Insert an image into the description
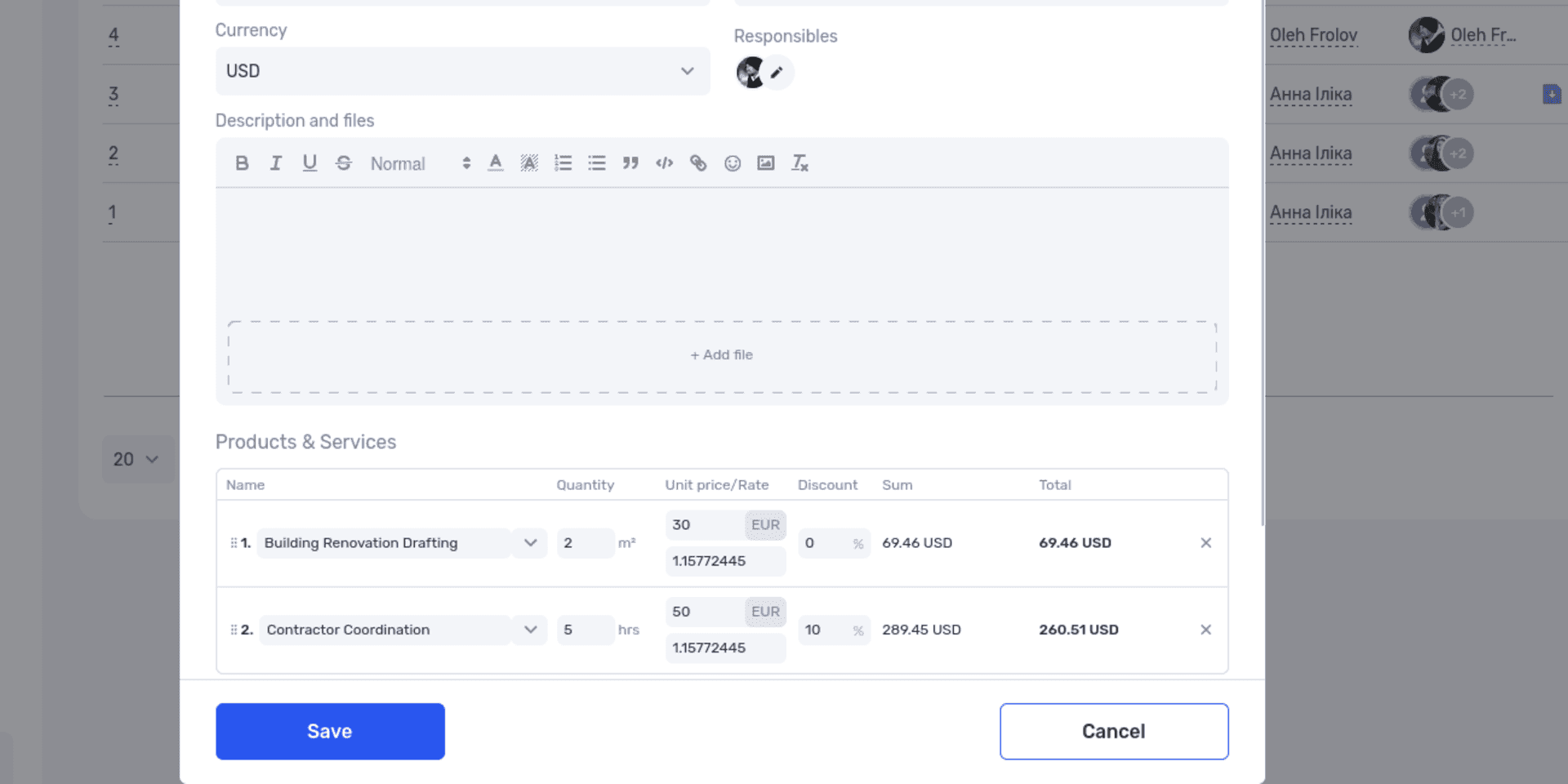This screenshot has height=784, width=1568. (766, 163)
